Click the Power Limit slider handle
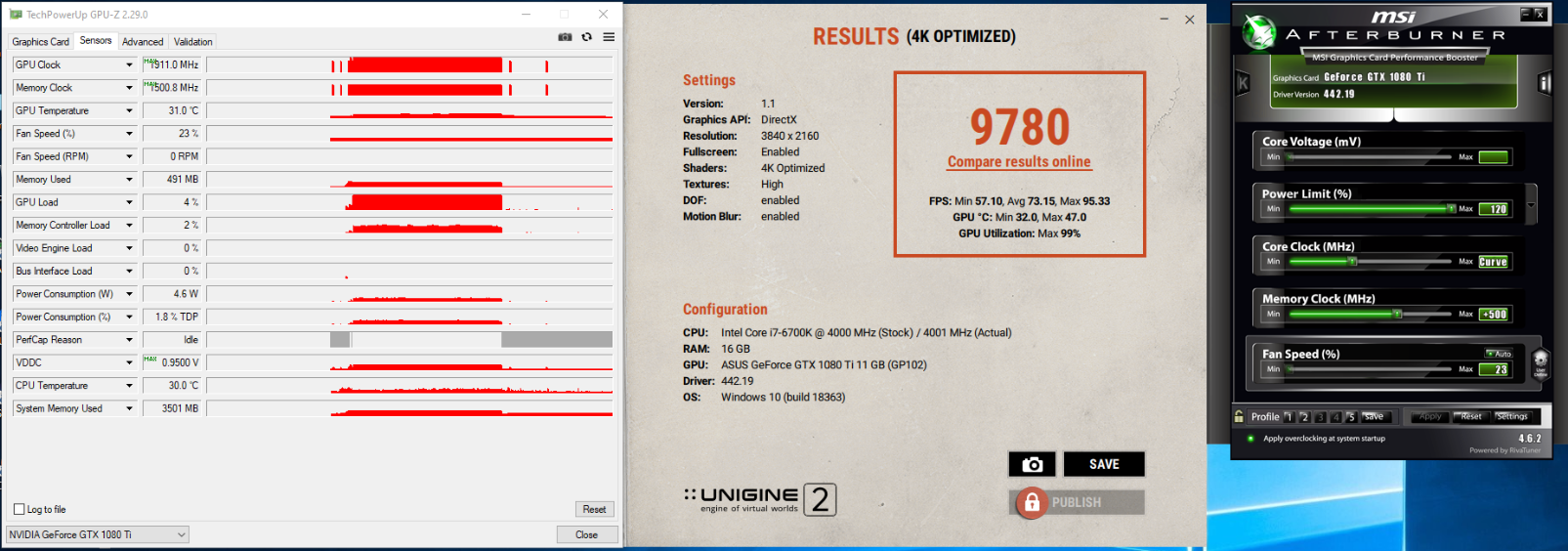The height and width of the screenshot is (551, 1568). [1451, 209]
